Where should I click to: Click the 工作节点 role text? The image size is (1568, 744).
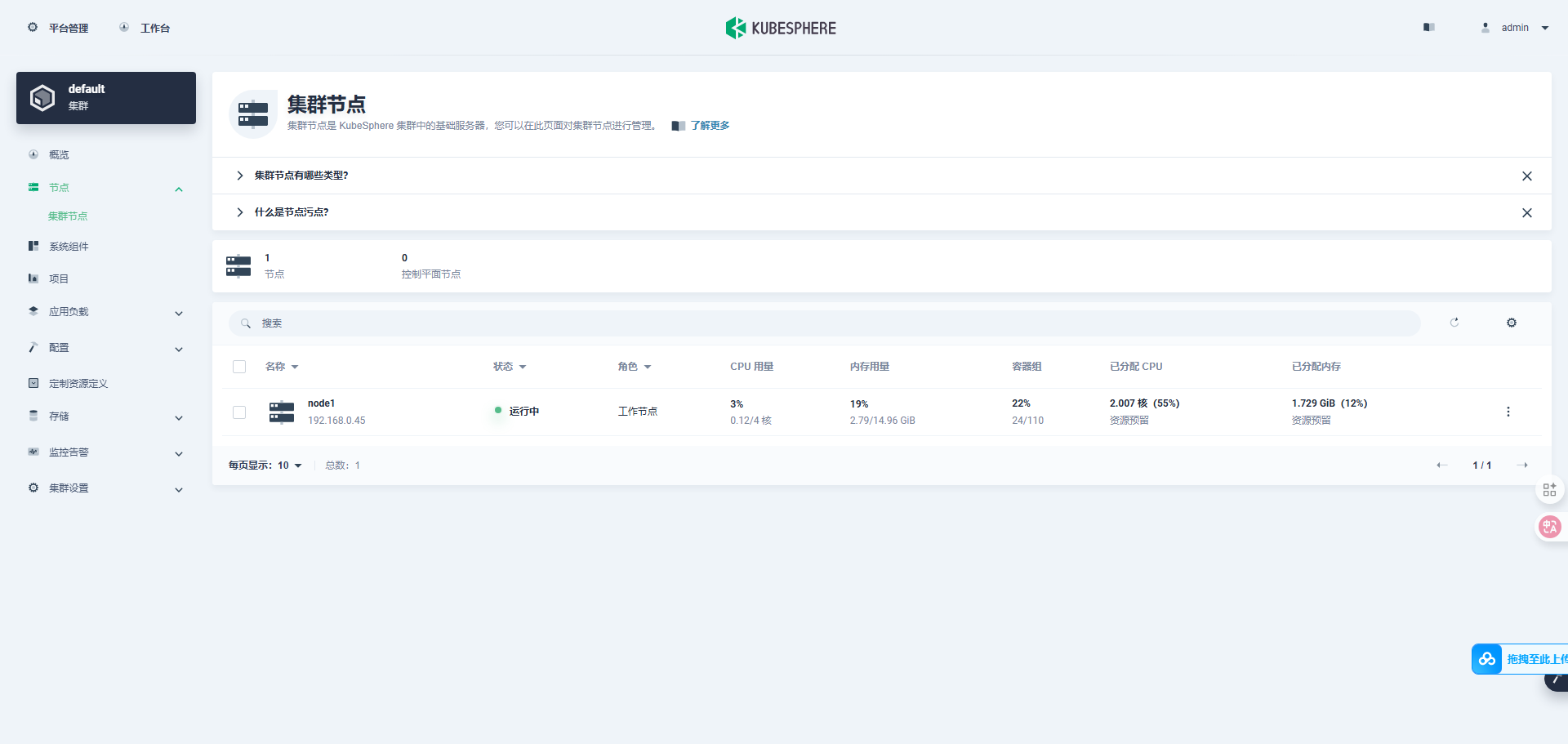click(638, 412)
